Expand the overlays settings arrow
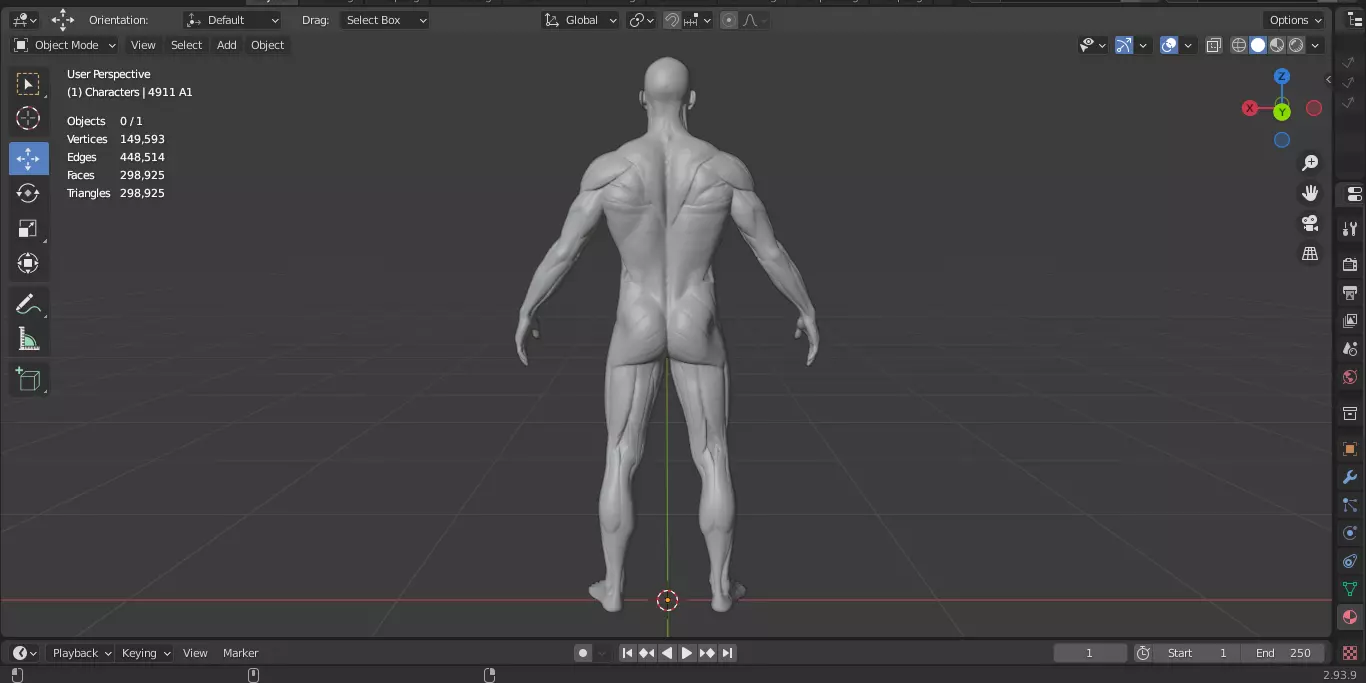 [x=1187, y=45]
